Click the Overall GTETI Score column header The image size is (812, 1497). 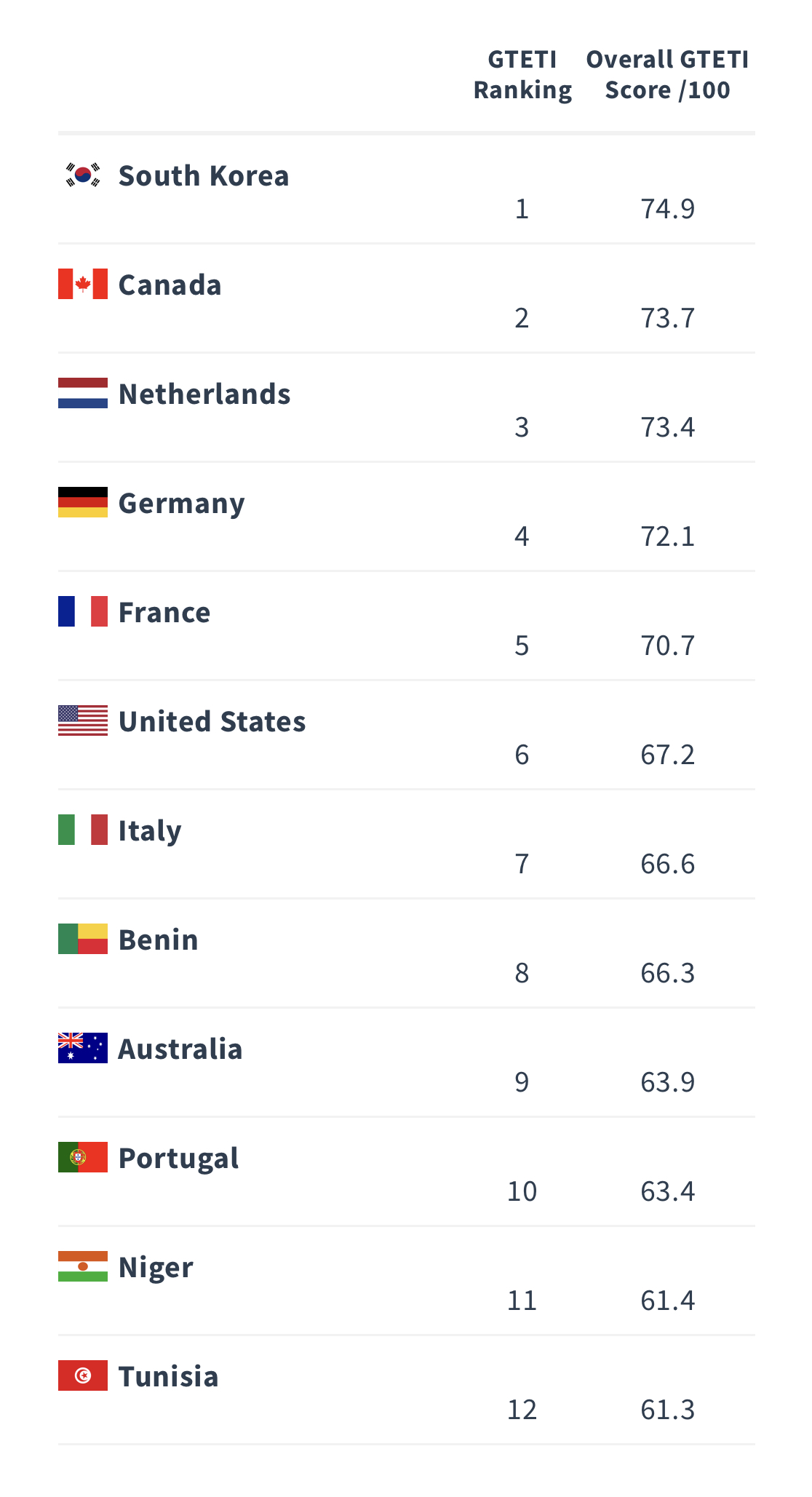pos(667,74)
